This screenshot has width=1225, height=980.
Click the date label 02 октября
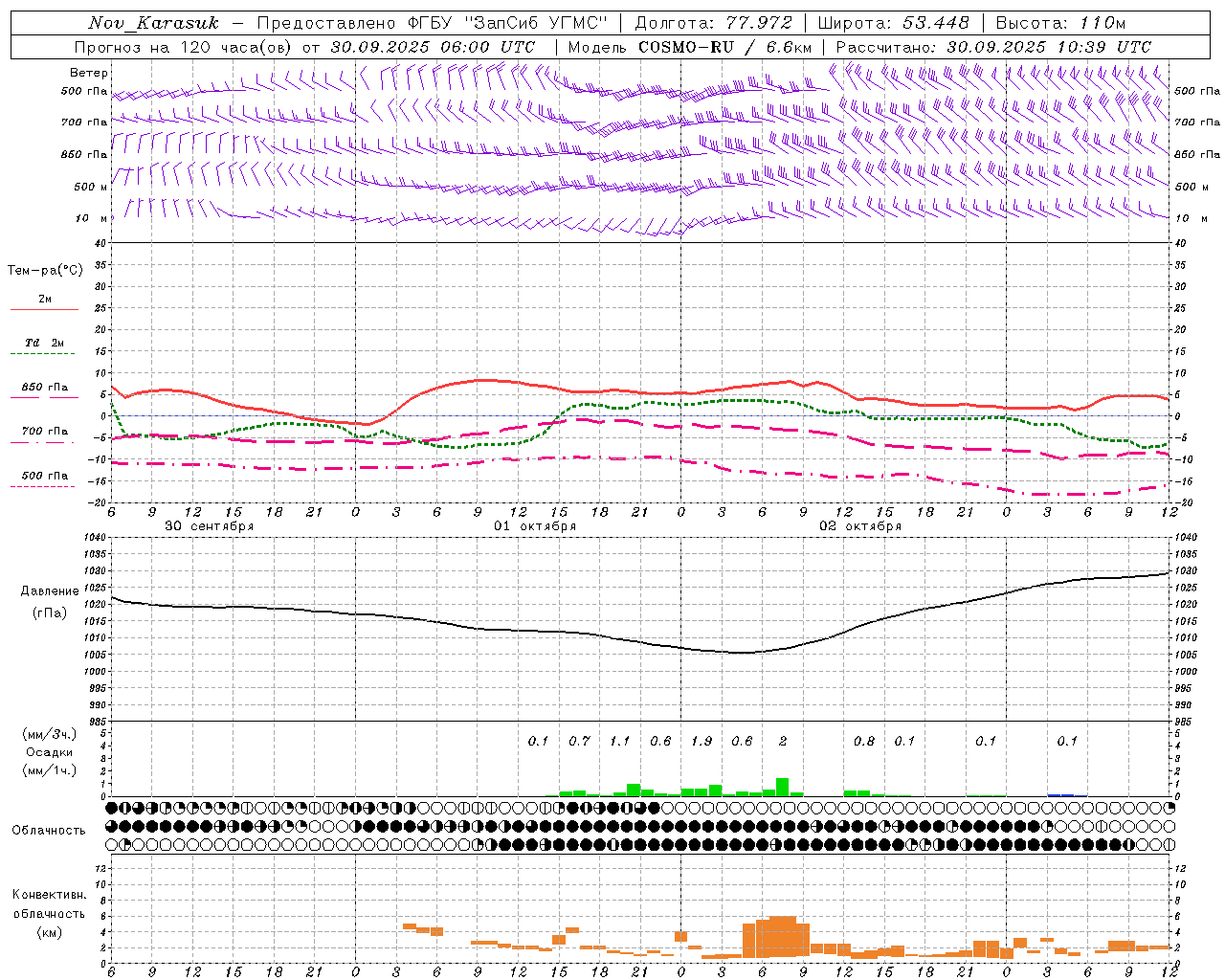(860, 525)
